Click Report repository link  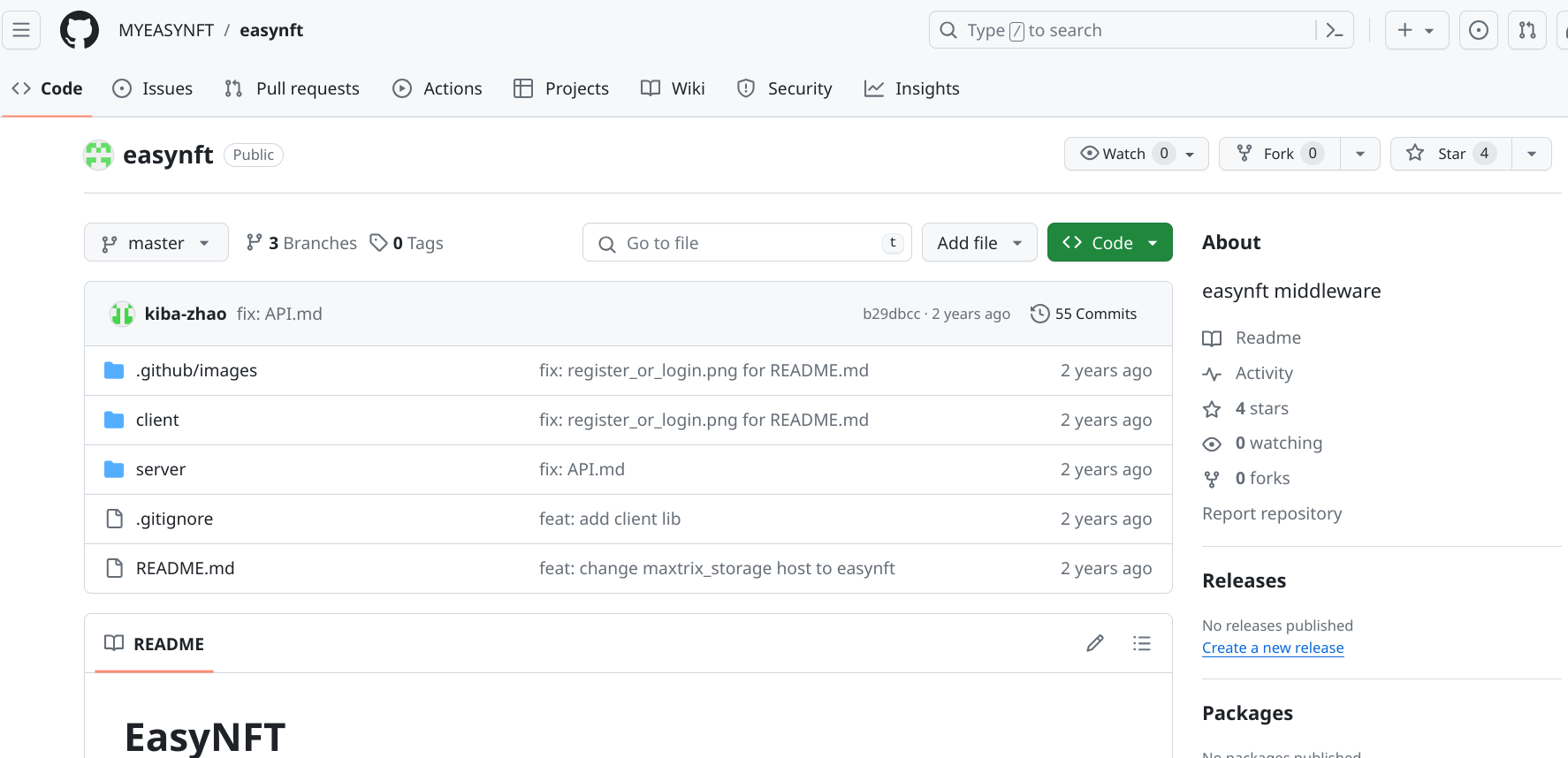tap(1272, 513)
